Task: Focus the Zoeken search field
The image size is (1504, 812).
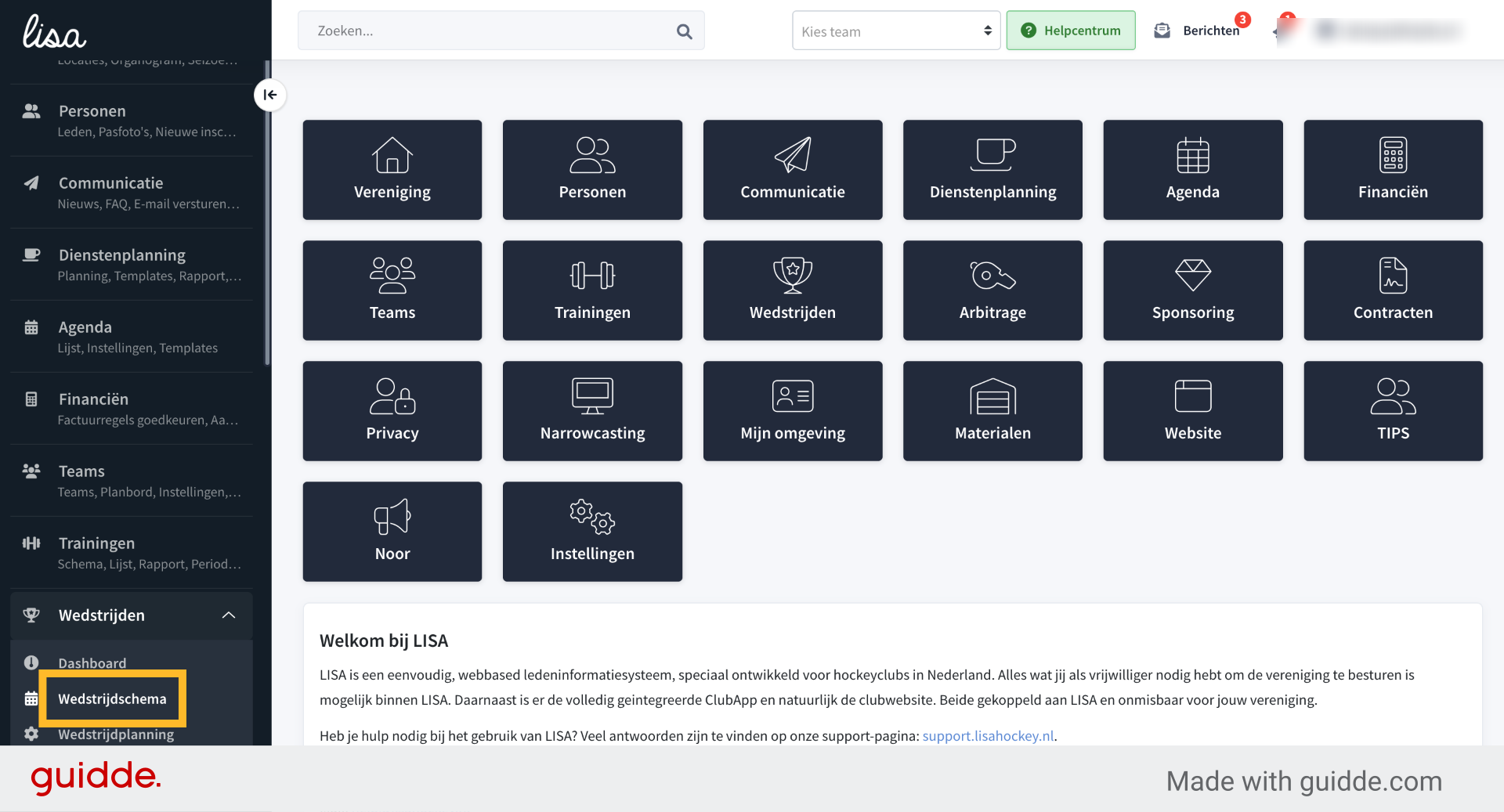Action: click(x=501, y=31)
